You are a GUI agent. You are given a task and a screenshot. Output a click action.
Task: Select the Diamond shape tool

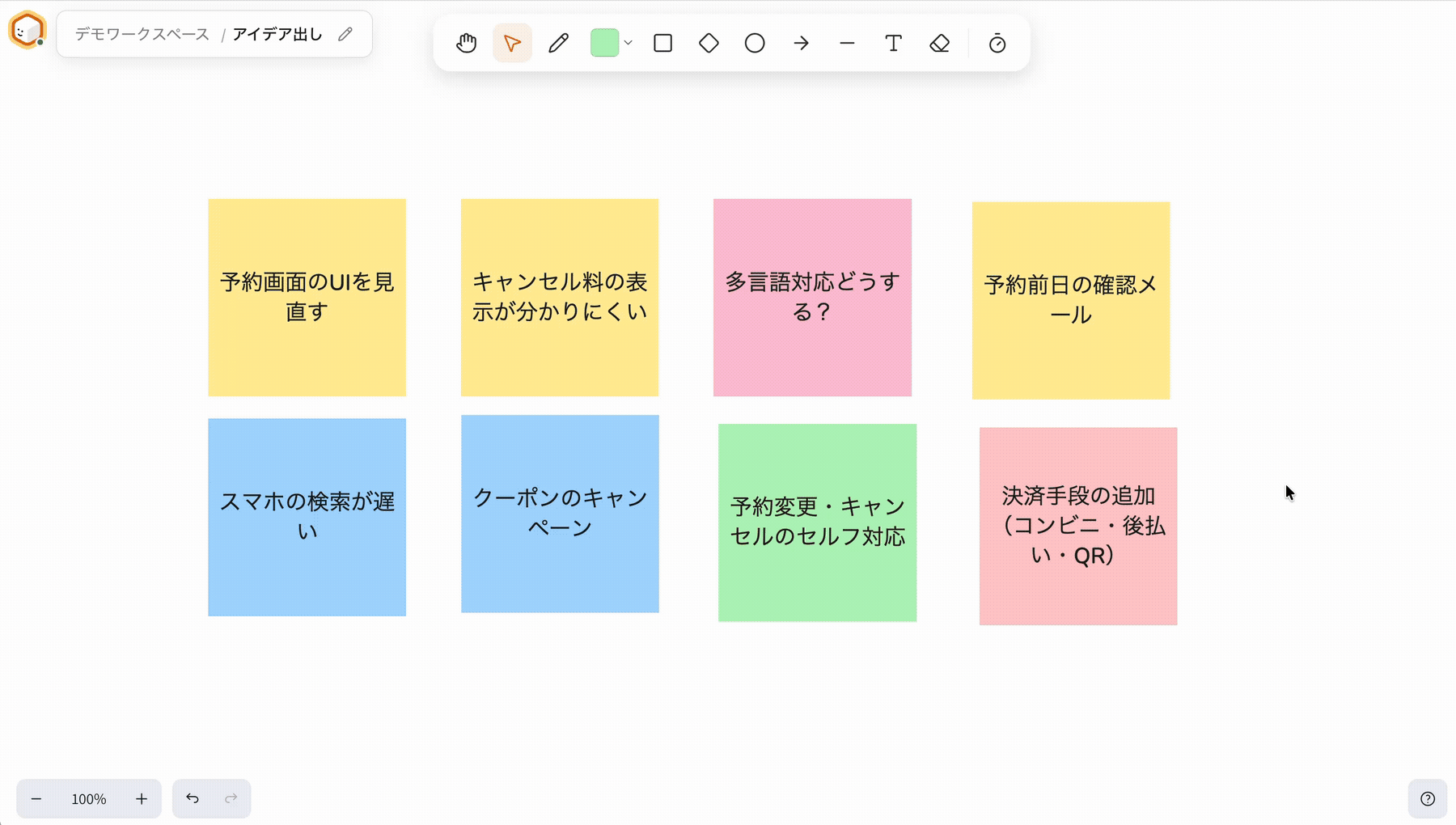point(709,43)
